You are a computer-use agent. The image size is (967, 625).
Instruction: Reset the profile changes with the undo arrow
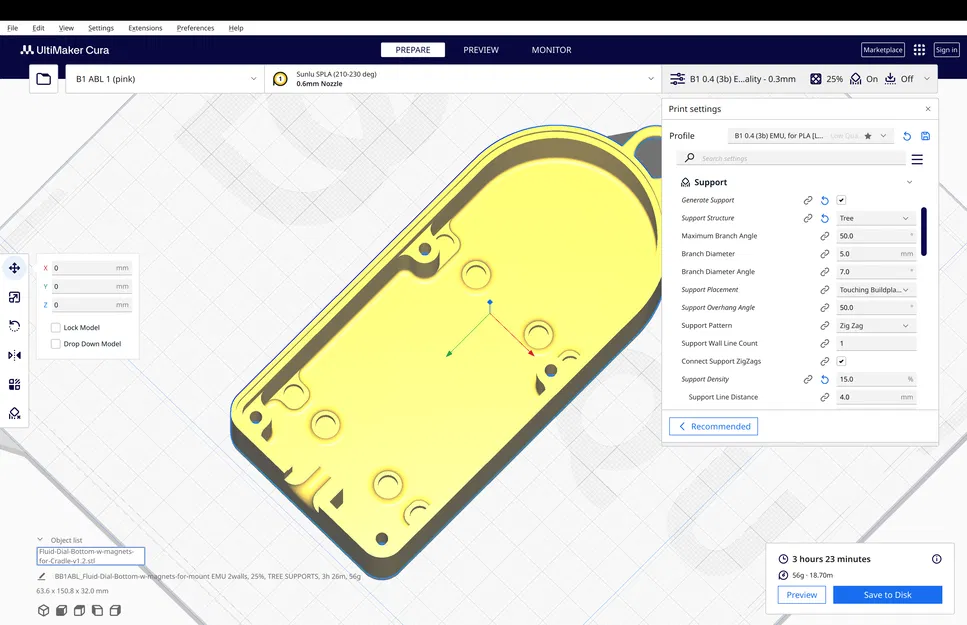(907, 136)
